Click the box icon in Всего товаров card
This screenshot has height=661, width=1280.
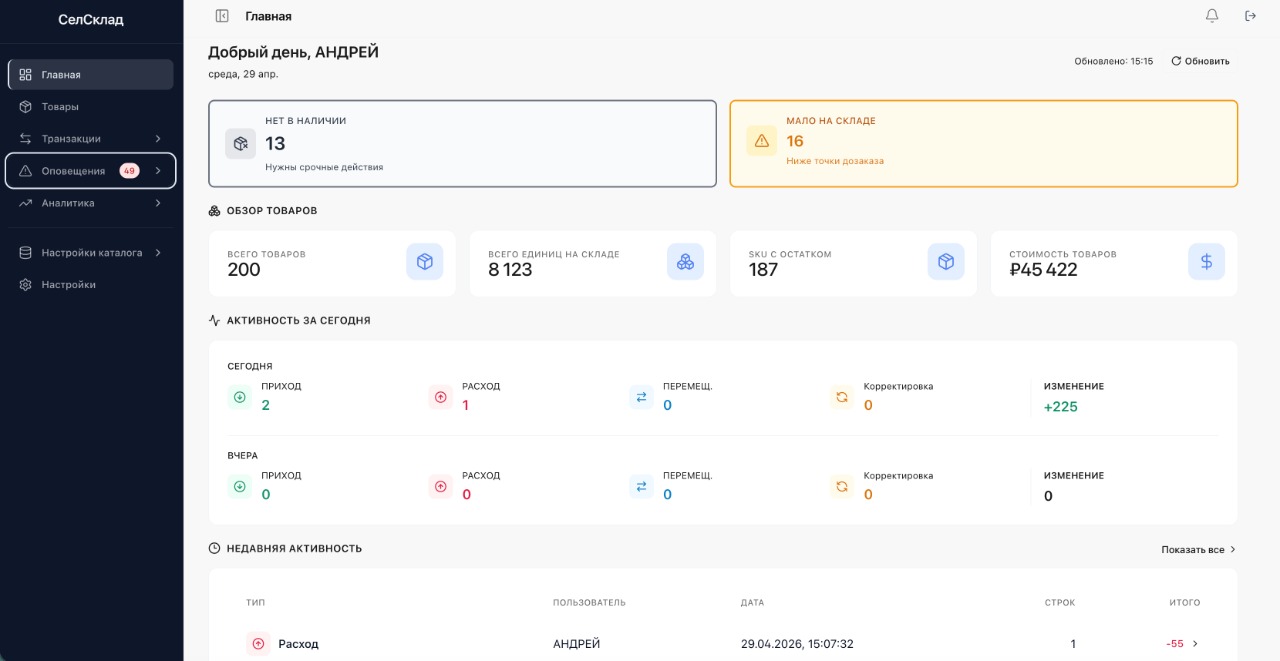point(424,262)
